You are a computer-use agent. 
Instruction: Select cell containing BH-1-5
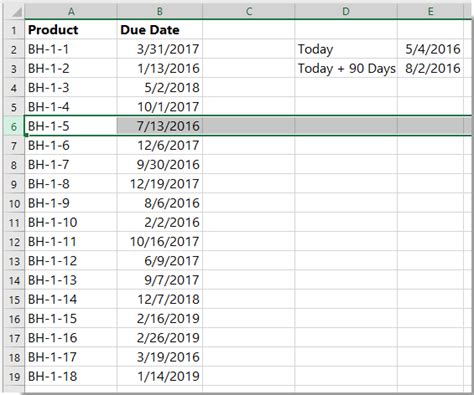coord(71,126)
